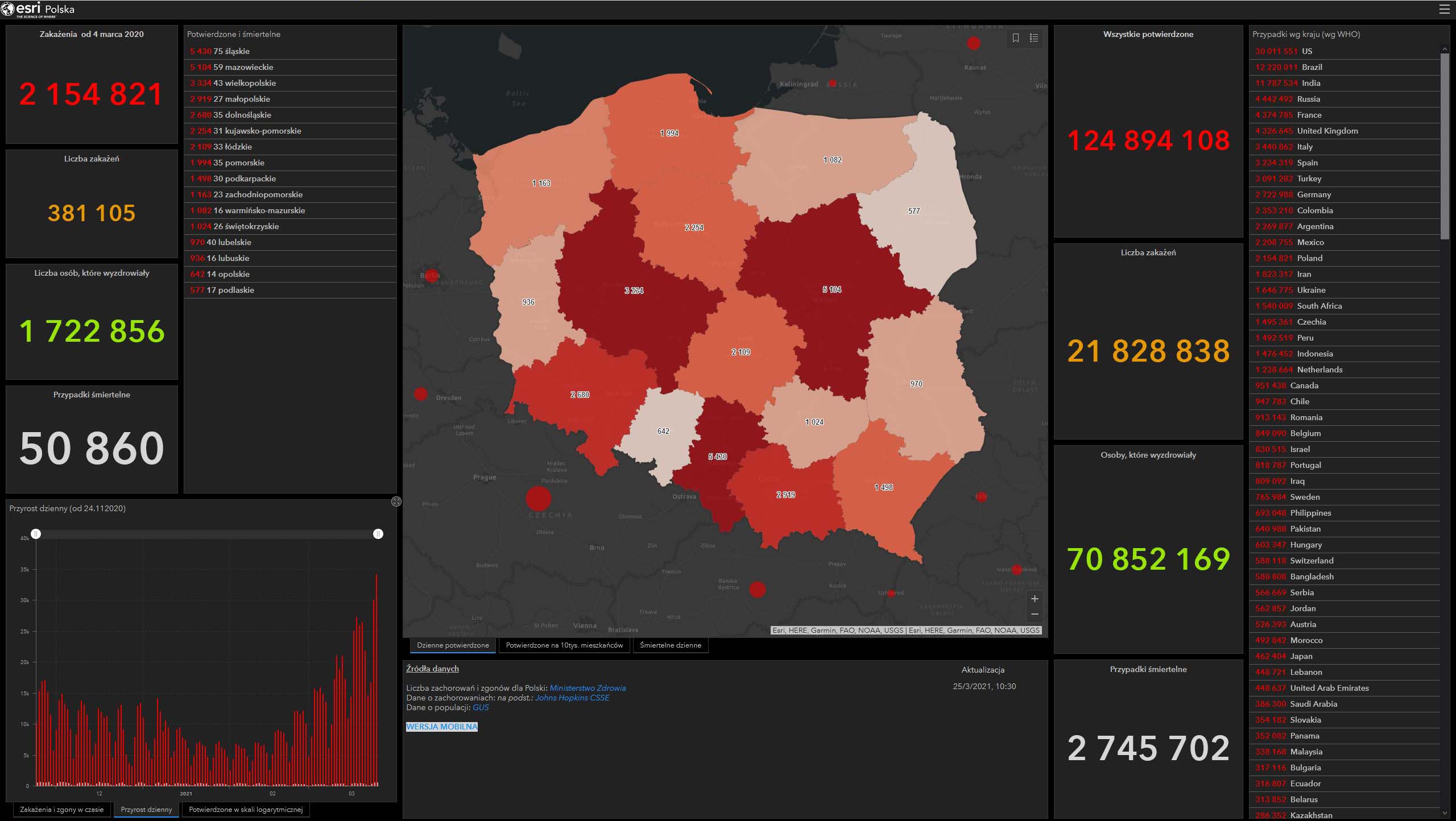The width and height of the screenshot is (1456, 821).
Task: Show Potwierdzone na 10tys. mieszkańców map
Action: coord(564,645)
